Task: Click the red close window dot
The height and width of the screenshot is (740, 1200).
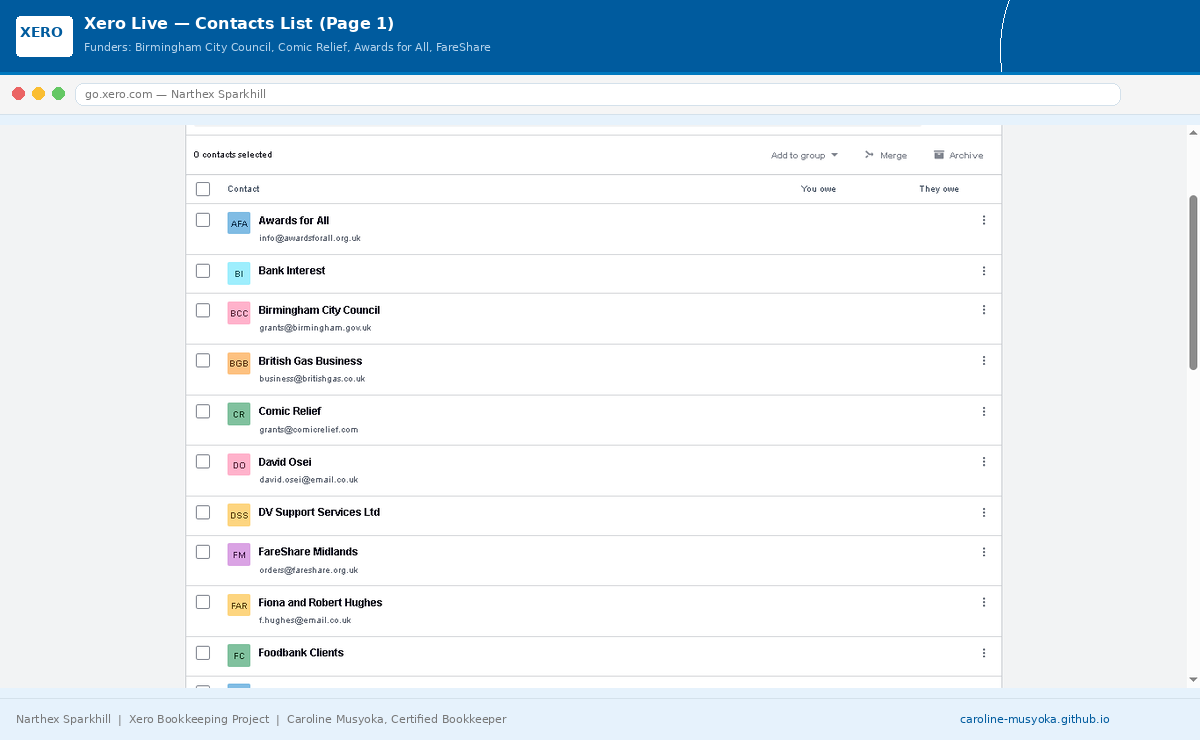Action: coord(18,94)
